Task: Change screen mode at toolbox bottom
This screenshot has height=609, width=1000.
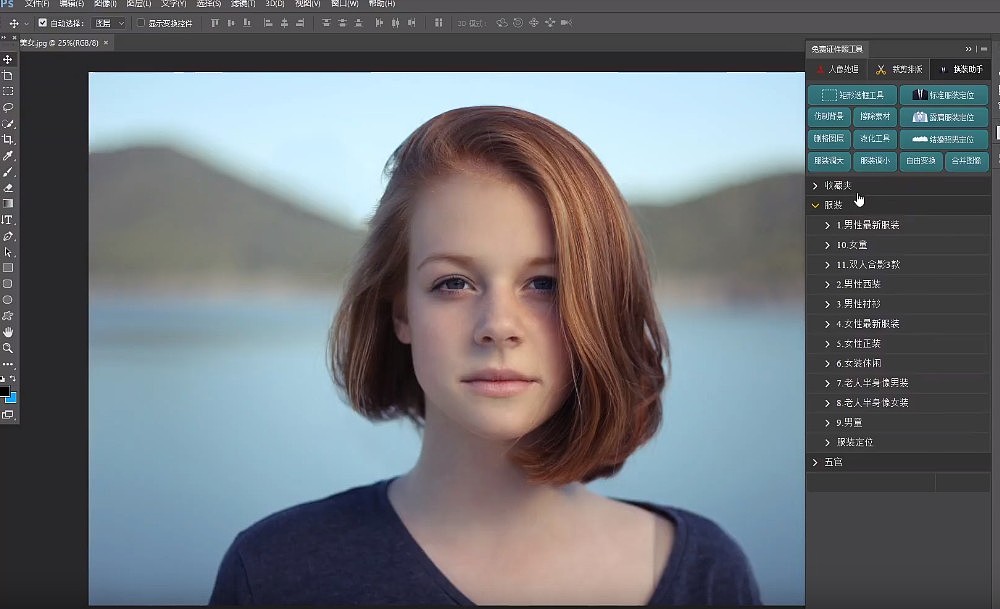Action: (8, 415)
